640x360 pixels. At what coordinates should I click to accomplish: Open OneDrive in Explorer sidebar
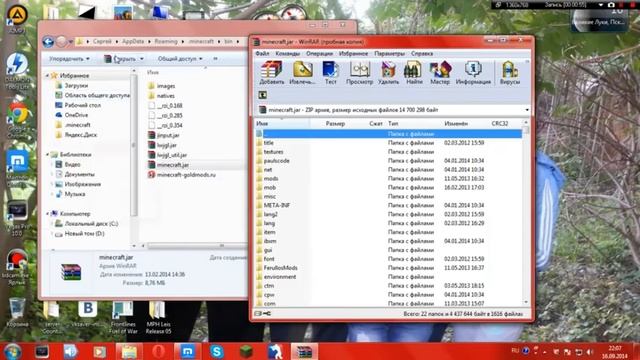tap(76, 115)
